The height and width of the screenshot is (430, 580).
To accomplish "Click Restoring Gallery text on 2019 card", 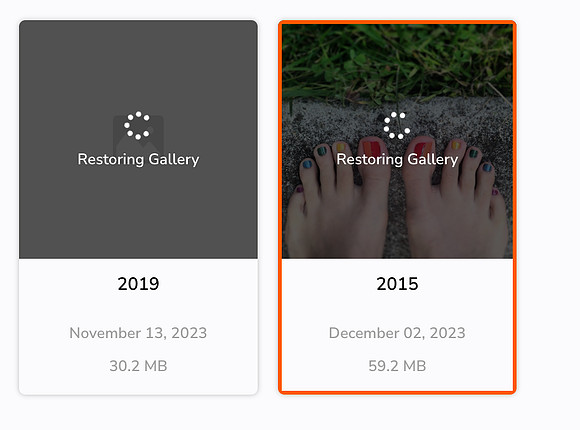I will [138, 159].
